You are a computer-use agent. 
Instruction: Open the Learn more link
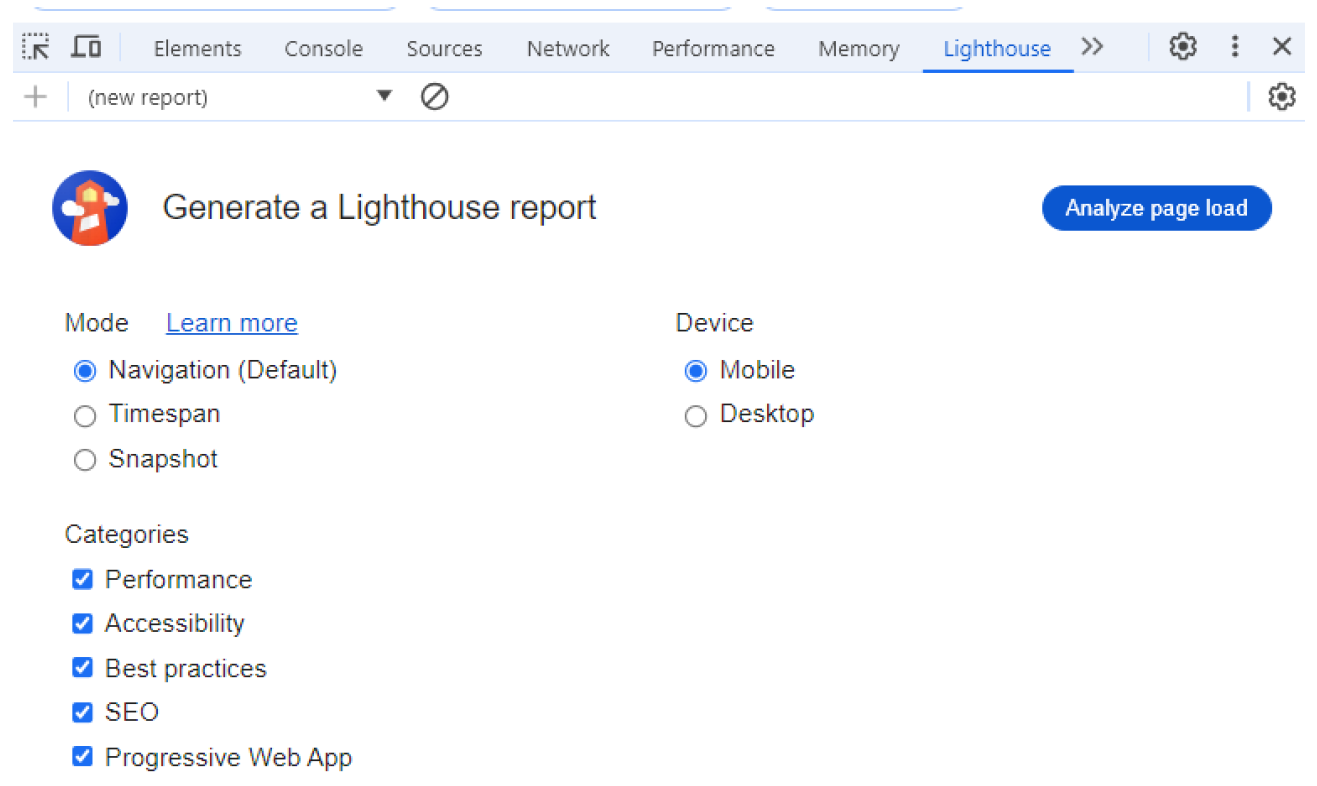[232, 323]
